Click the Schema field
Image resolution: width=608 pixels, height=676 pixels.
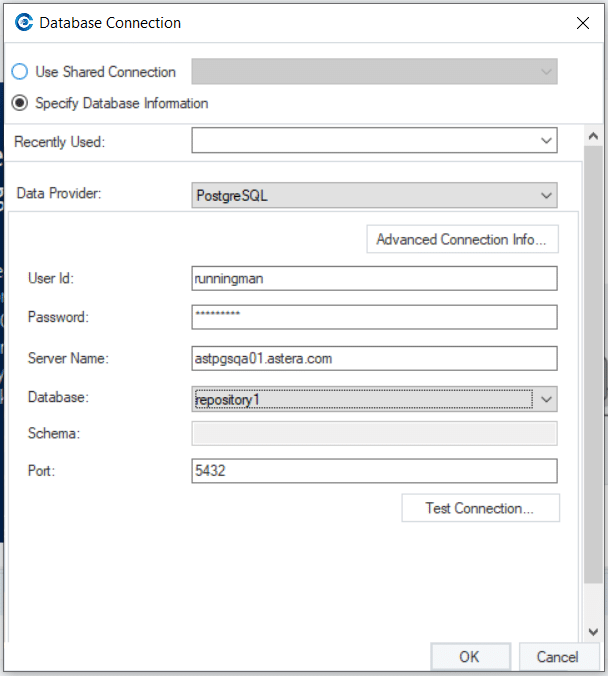374,433
